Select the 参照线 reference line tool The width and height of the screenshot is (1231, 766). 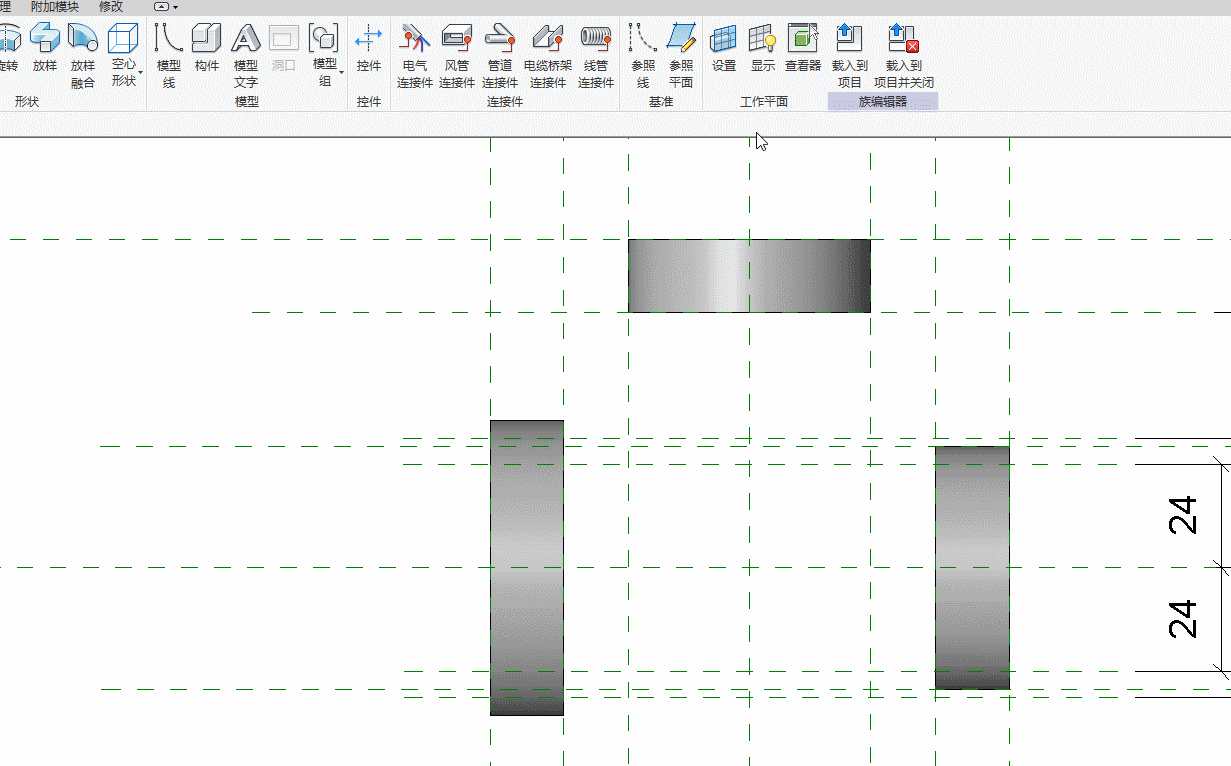[643, 56]
